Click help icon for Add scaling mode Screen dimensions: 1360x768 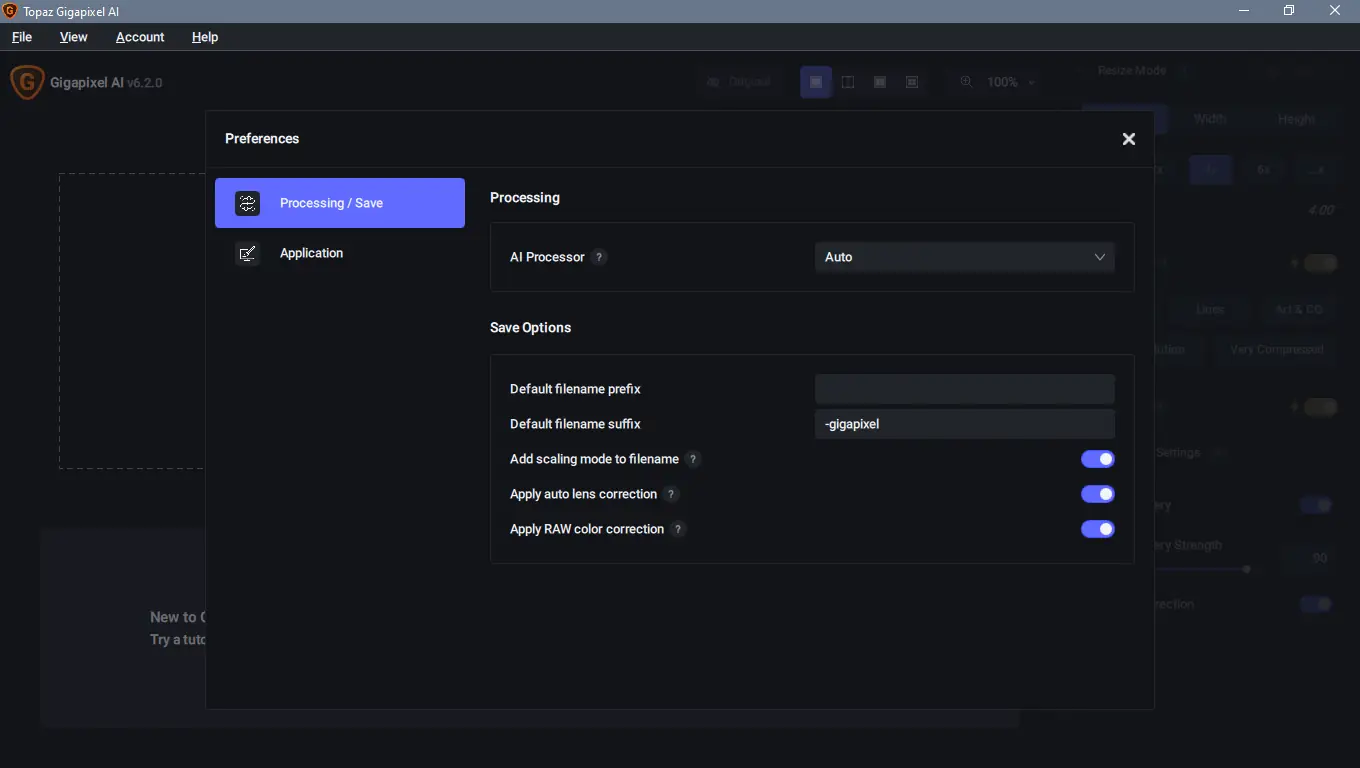click(x=693, y=459)
